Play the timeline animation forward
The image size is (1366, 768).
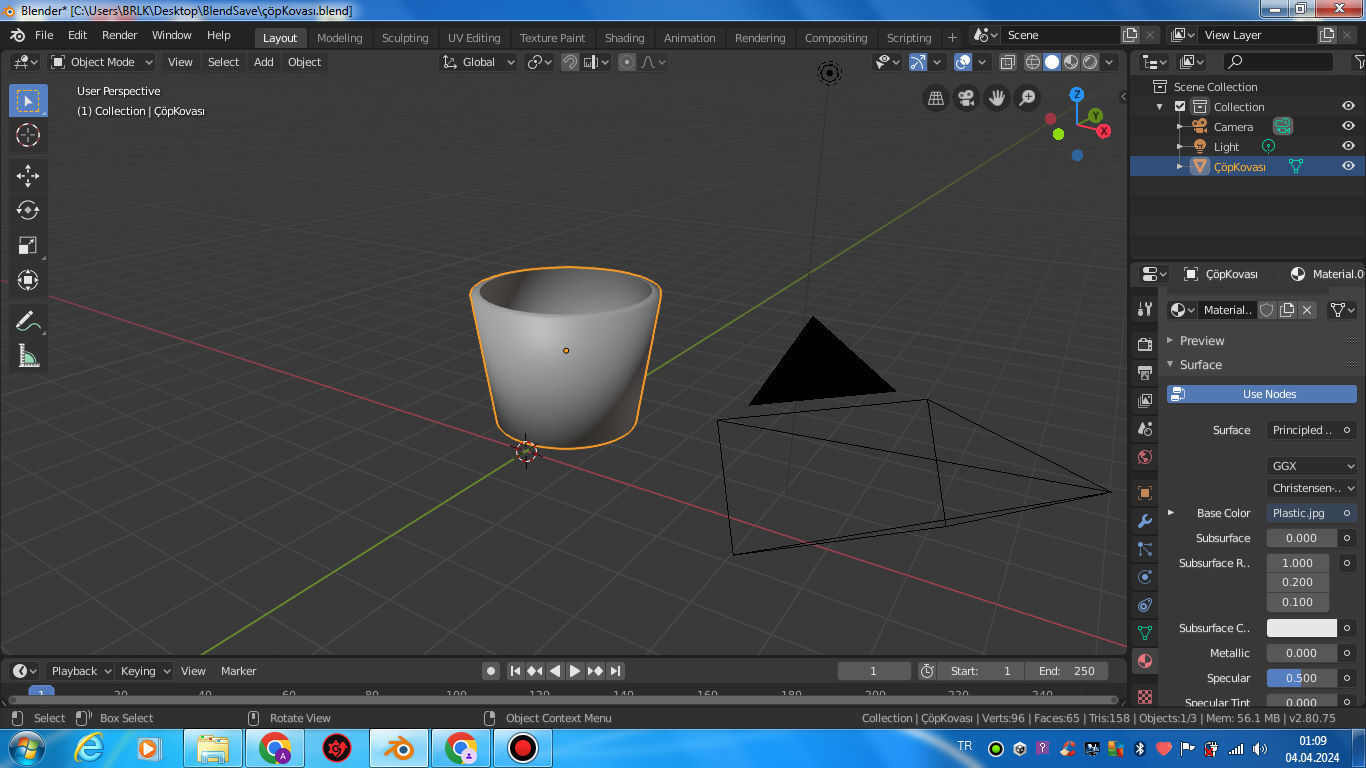pos(575,671)
